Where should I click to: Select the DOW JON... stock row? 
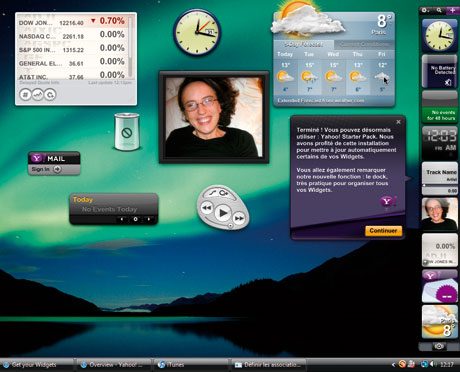pos(72,22)
